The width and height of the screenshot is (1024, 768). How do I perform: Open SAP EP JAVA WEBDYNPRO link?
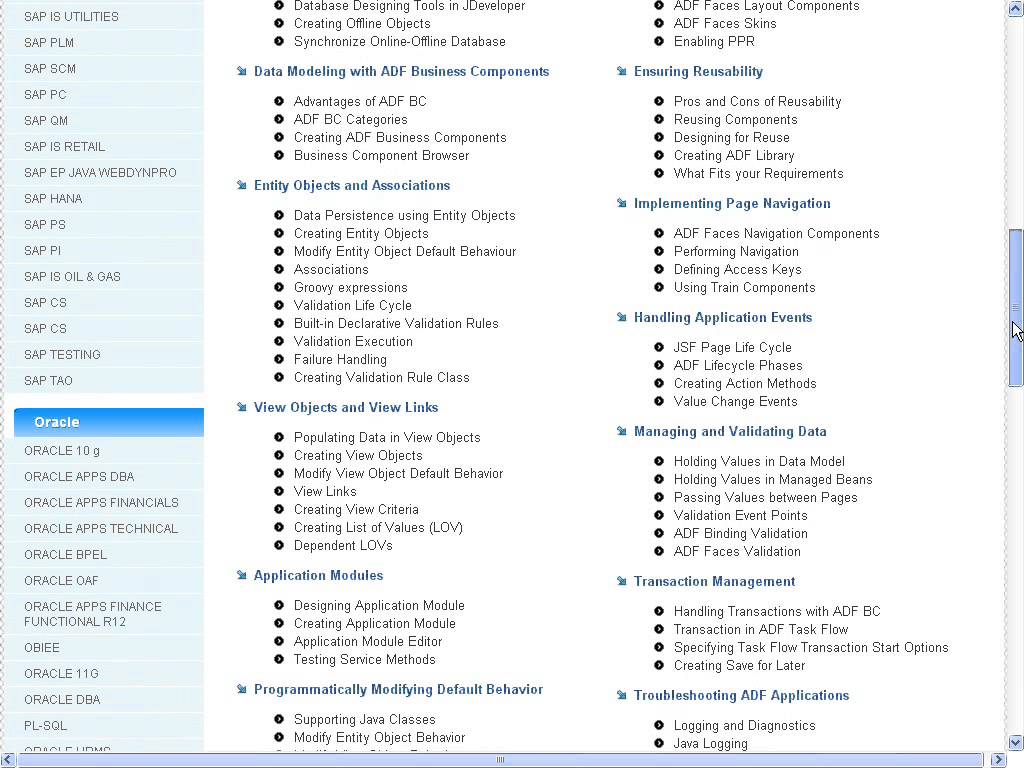tap(100, 173)
